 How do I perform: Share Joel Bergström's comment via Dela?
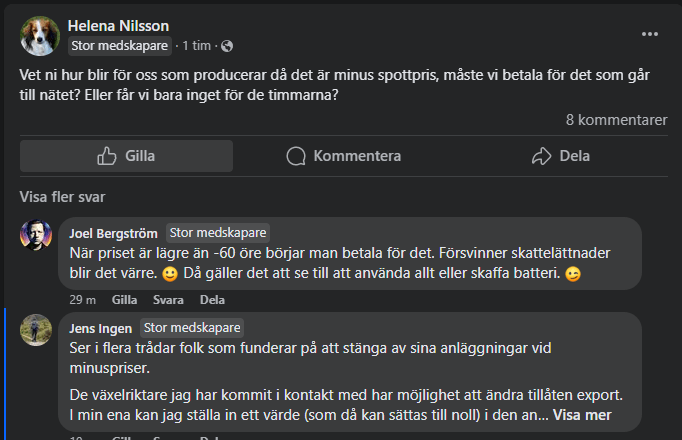click(x=212, y=299)
